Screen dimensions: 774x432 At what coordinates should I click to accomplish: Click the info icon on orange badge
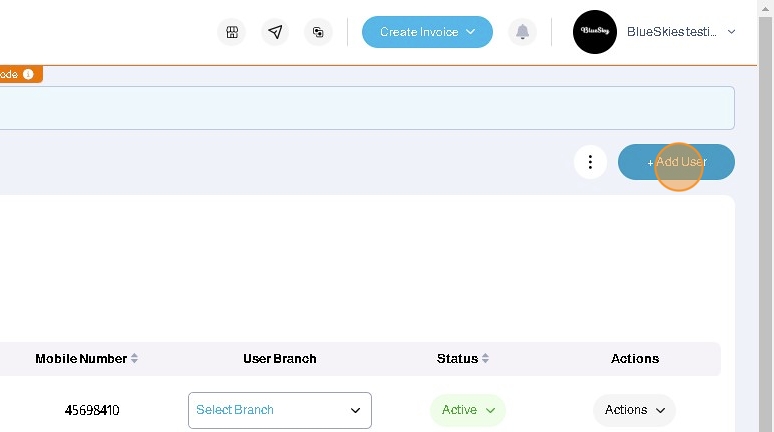29,74
